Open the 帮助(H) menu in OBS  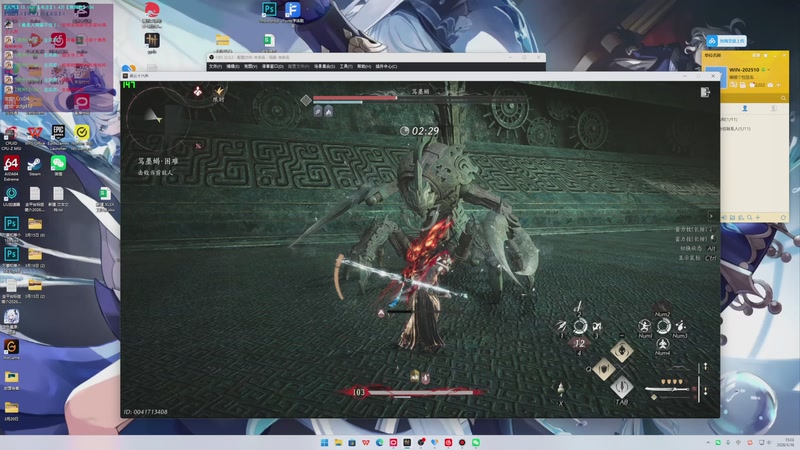point(364,66)
